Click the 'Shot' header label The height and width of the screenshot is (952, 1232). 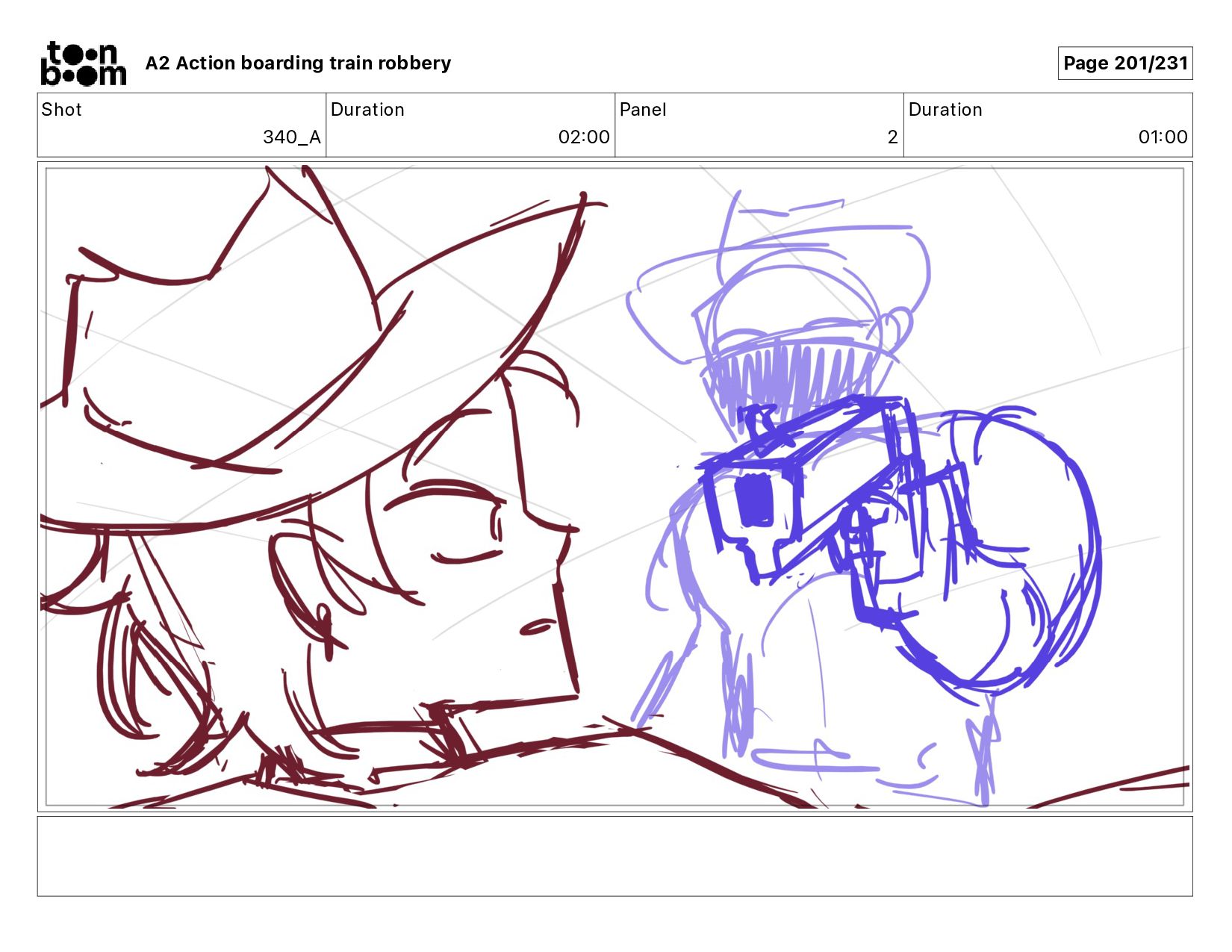click(61, 110)
